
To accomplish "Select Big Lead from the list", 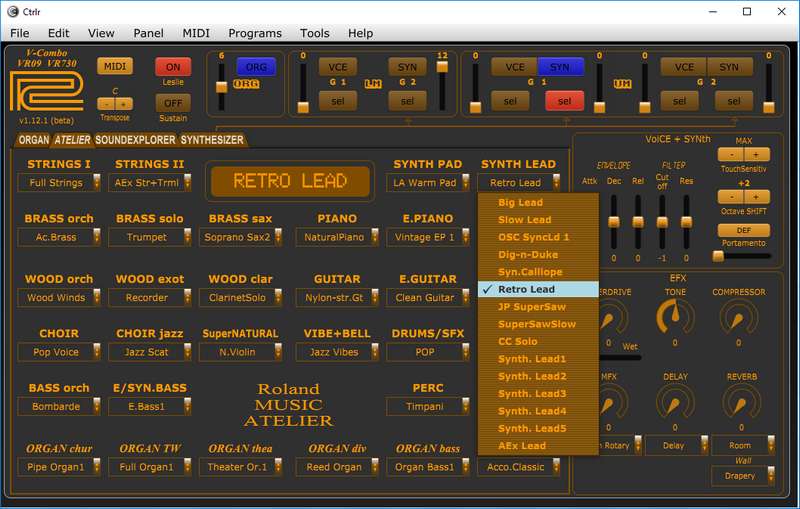I will click(x=538, y=202).
